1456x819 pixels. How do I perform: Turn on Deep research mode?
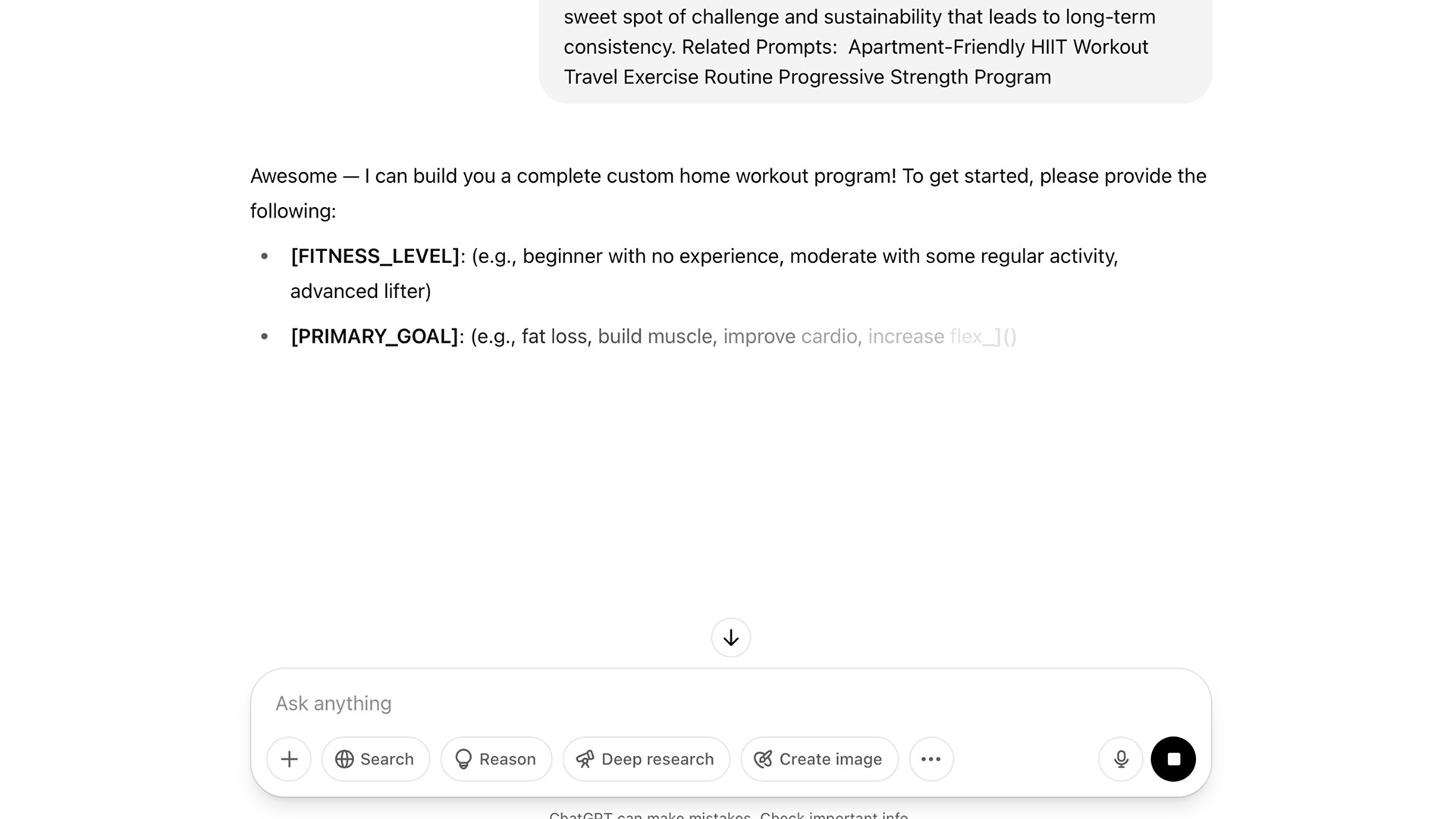click(646, 759)
